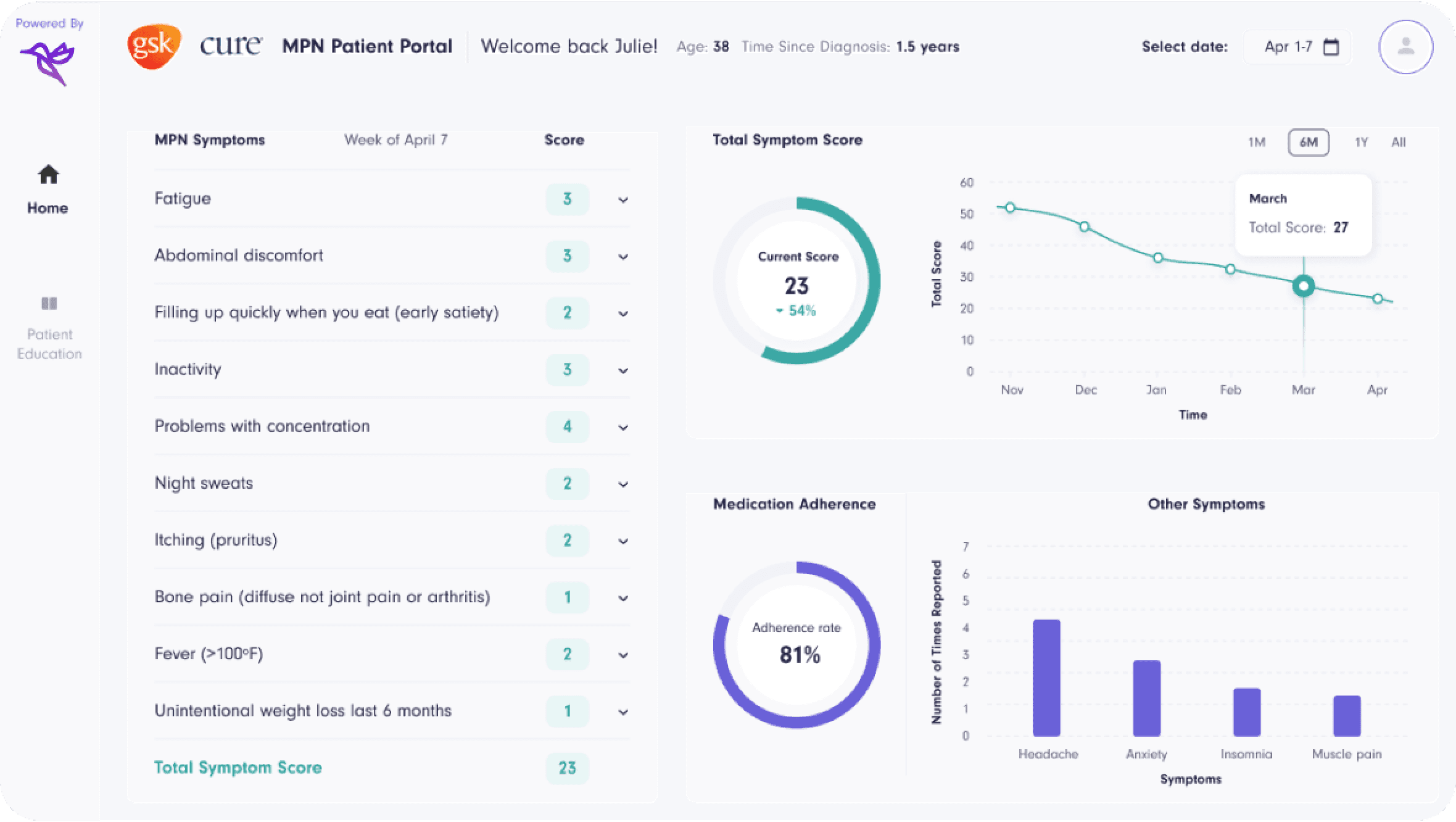This screenshot has height=822, width=1456.
Task: Click the user profile avatar
Action: tap(1405, 46)
